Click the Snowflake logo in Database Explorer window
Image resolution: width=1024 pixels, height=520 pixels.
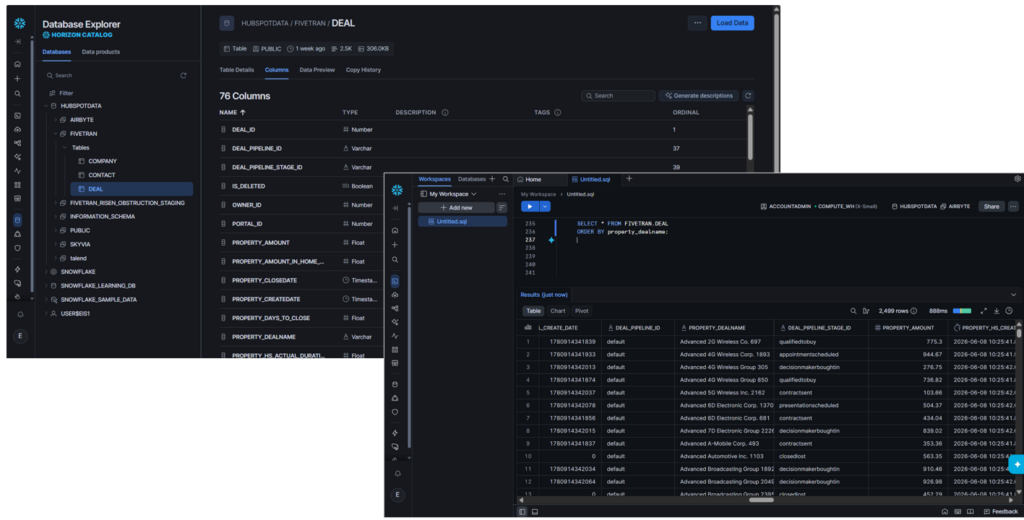pyautogui.click(x=20, y=24)
